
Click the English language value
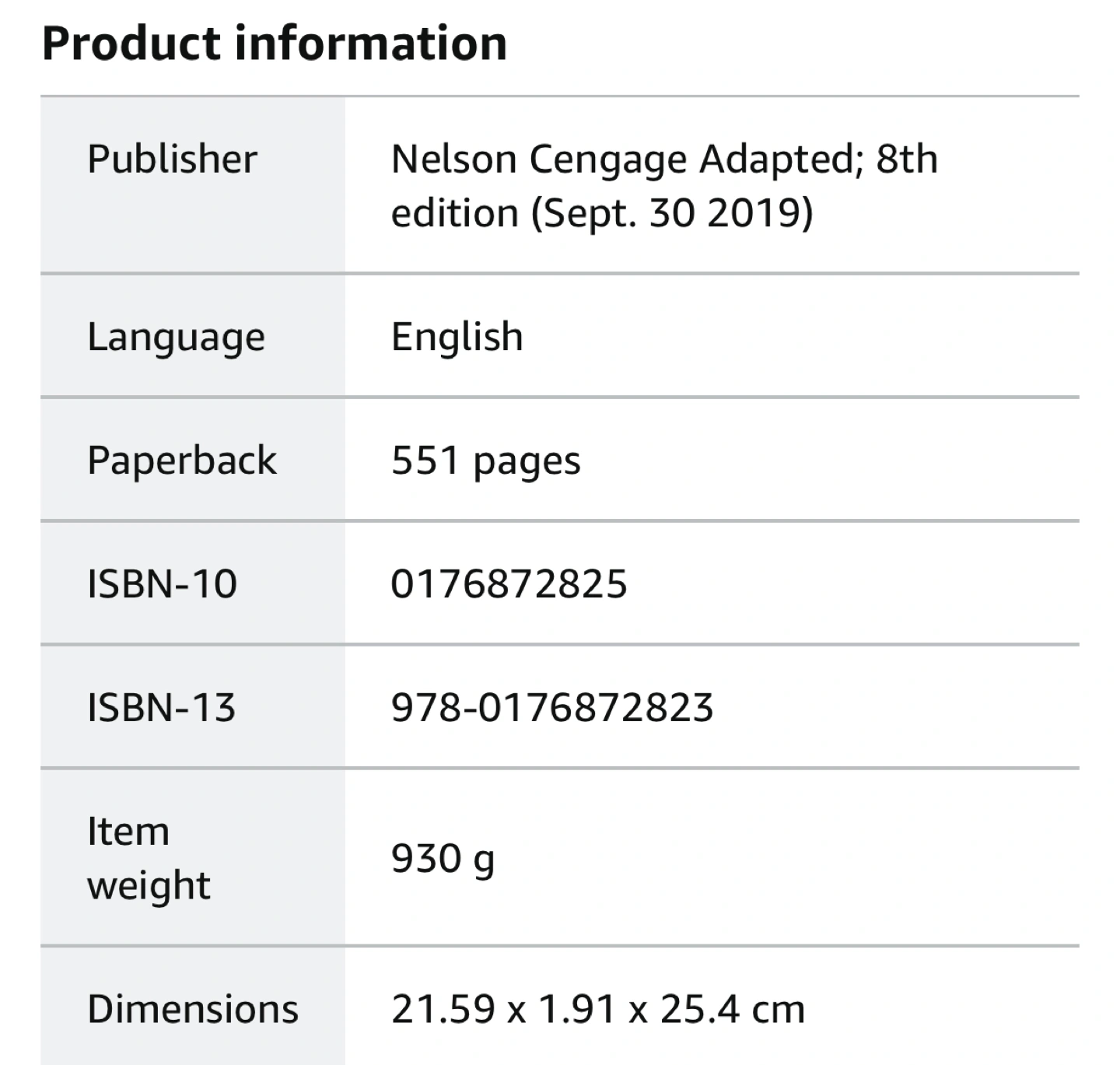click(457, 338)
